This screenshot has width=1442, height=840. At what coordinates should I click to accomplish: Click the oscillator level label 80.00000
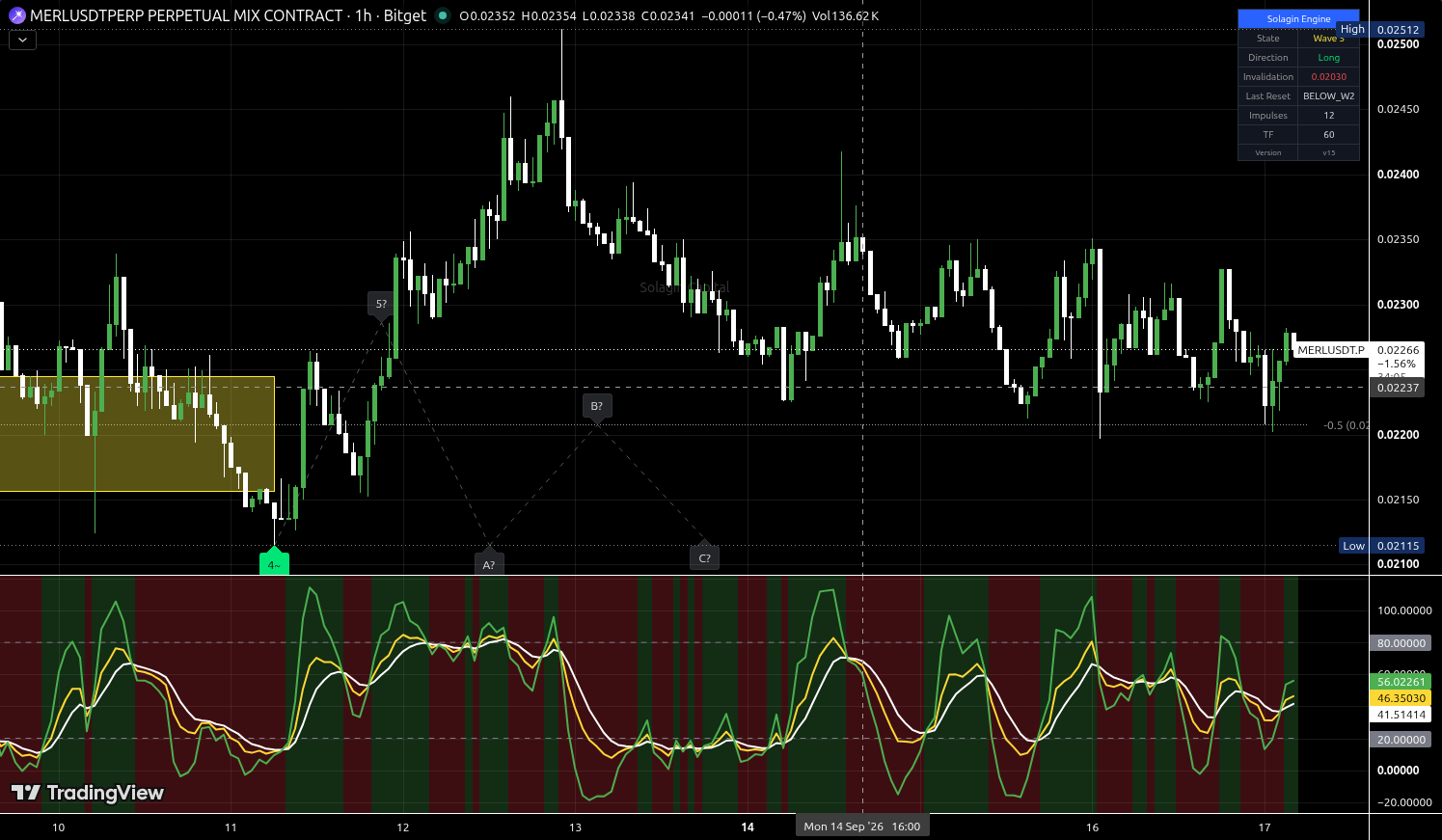1401,643
